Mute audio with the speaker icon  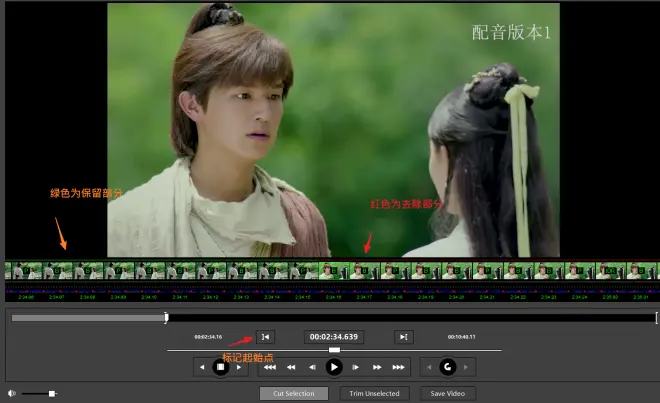click(x=12, y=393)
